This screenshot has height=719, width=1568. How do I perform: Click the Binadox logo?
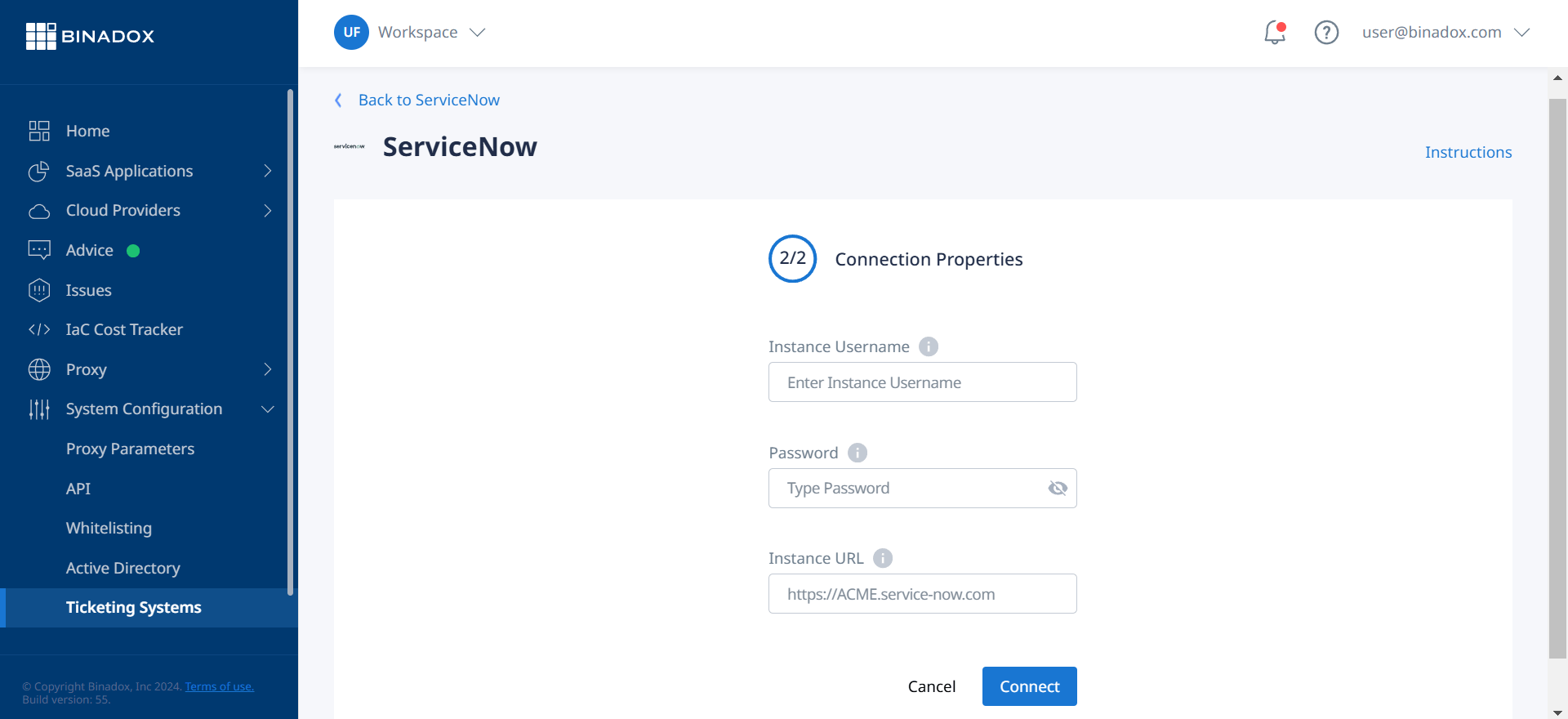click(x=90, y=36)
